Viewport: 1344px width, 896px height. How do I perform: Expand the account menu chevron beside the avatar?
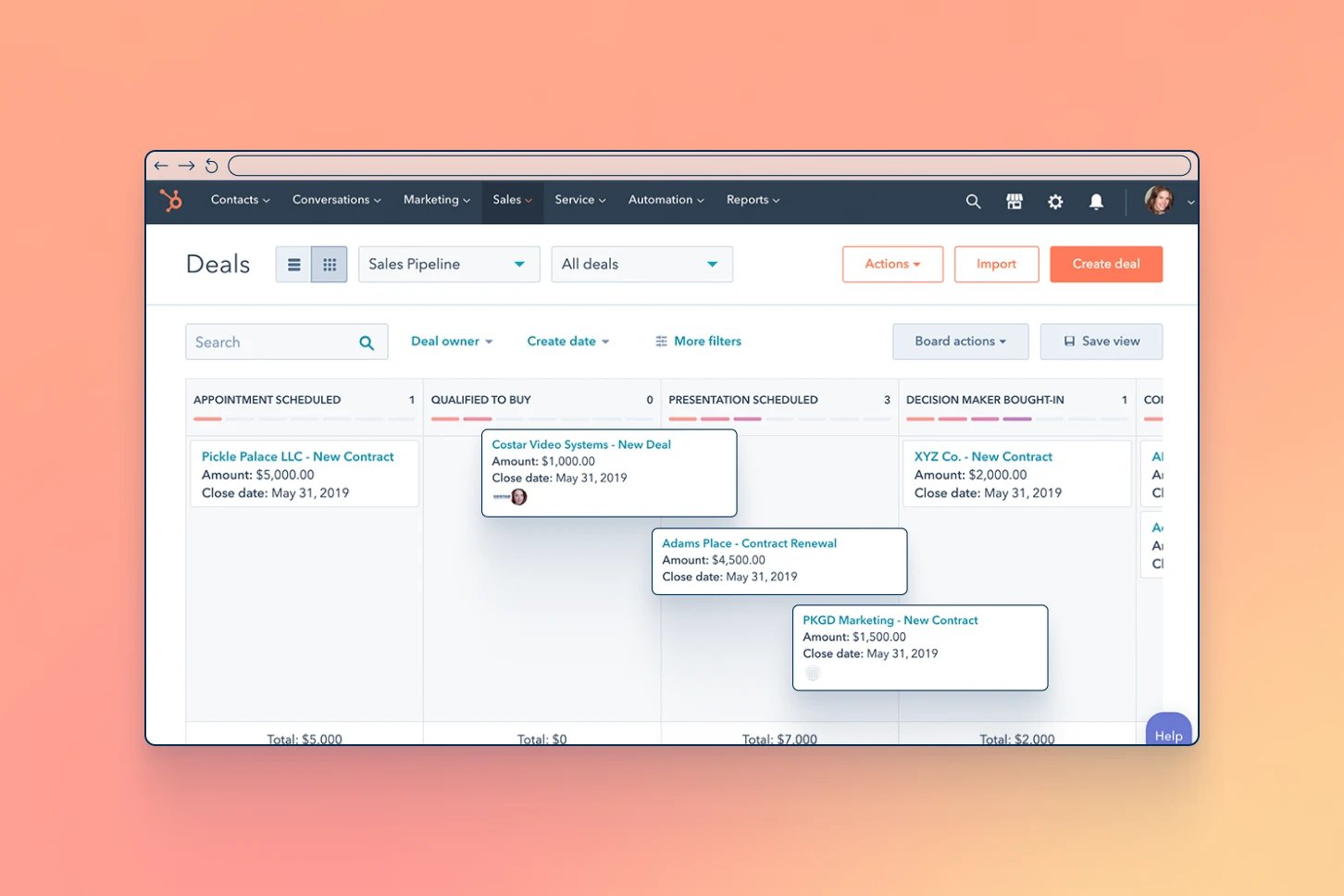[1190, 202]
